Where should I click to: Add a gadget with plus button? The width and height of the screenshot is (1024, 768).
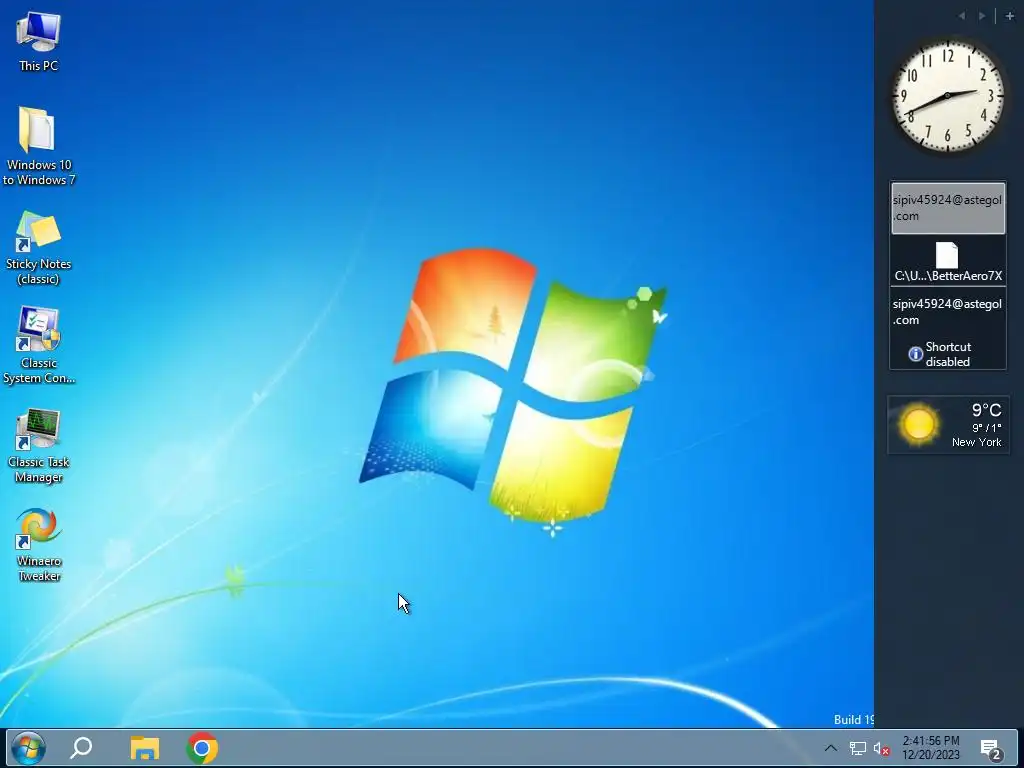[x=1010, y=16]
